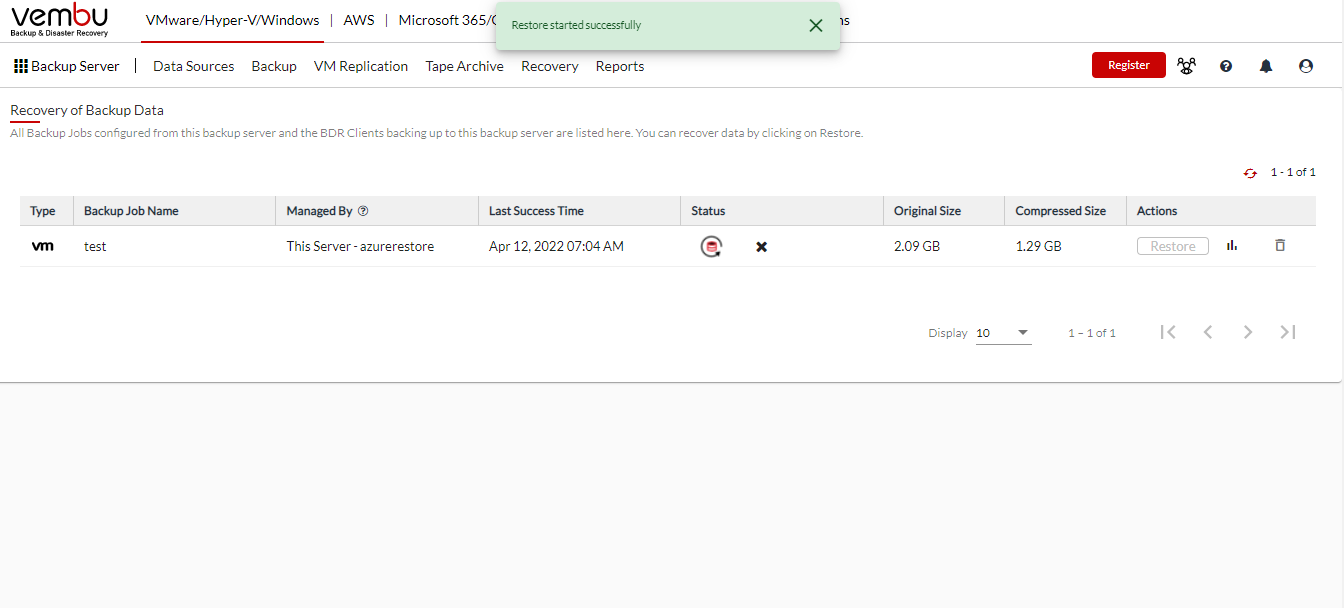This screenshot has height=608, width=1344.
Task: Click the Status column header
Action: pyautogui.click(x=708, y=211)
